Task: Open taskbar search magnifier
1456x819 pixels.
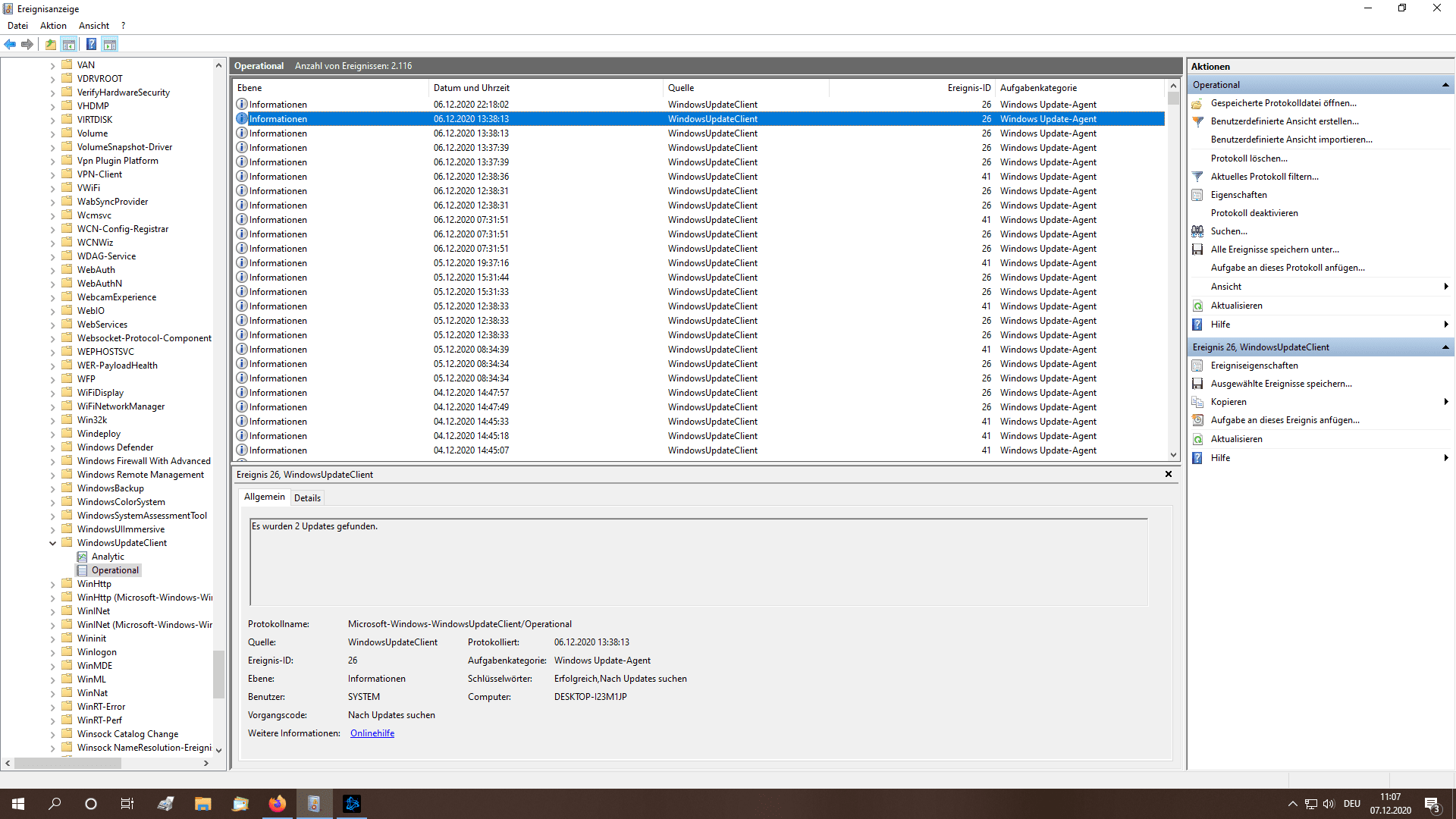Action: point(55,804)
